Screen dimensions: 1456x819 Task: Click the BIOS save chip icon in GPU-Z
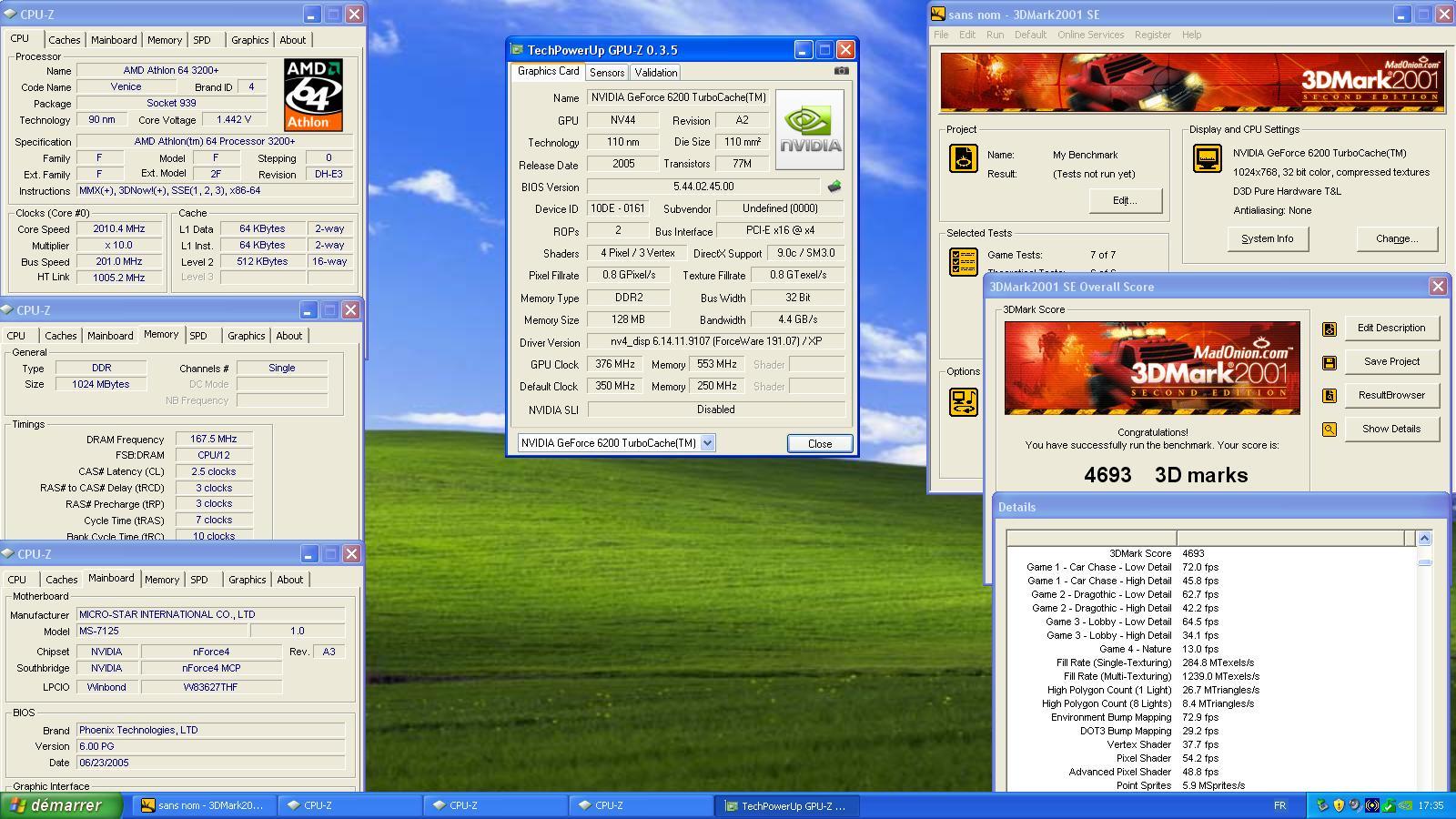(834, 187)
